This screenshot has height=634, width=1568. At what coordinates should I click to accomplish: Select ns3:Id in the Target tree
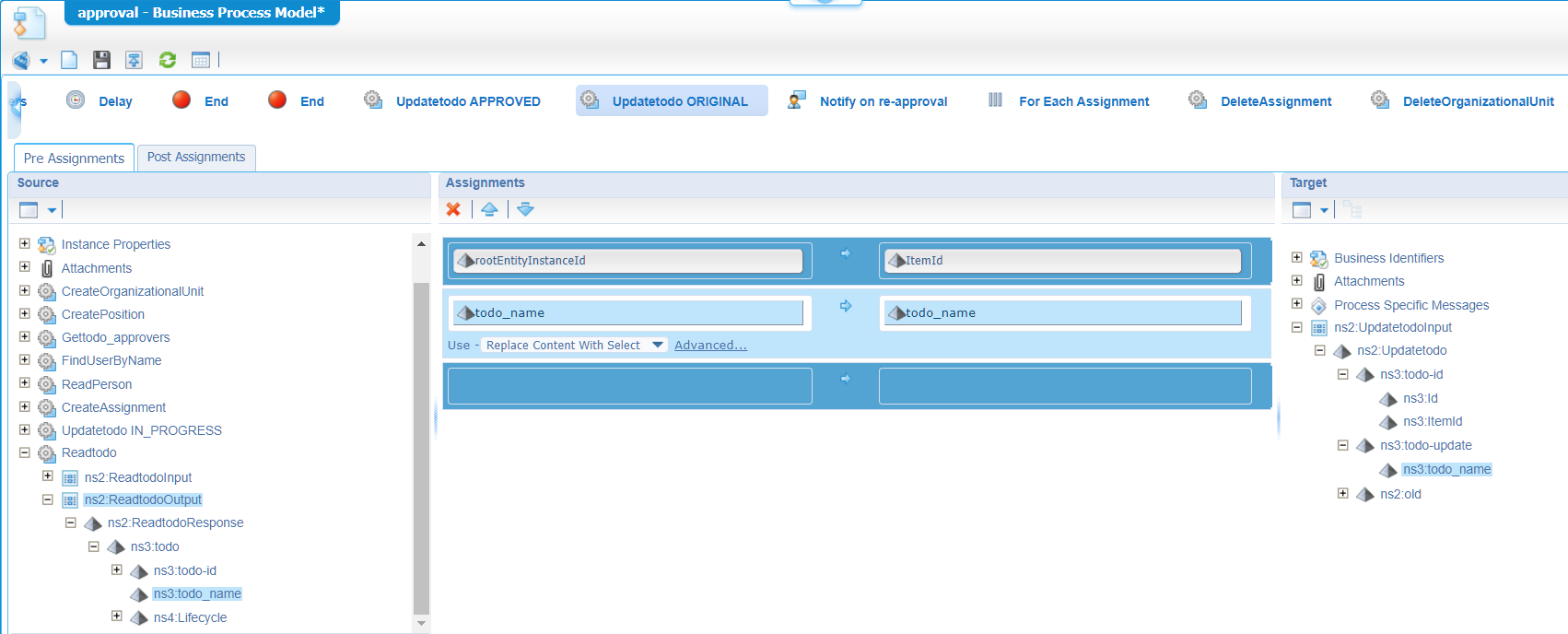(x=1420, y=398)
